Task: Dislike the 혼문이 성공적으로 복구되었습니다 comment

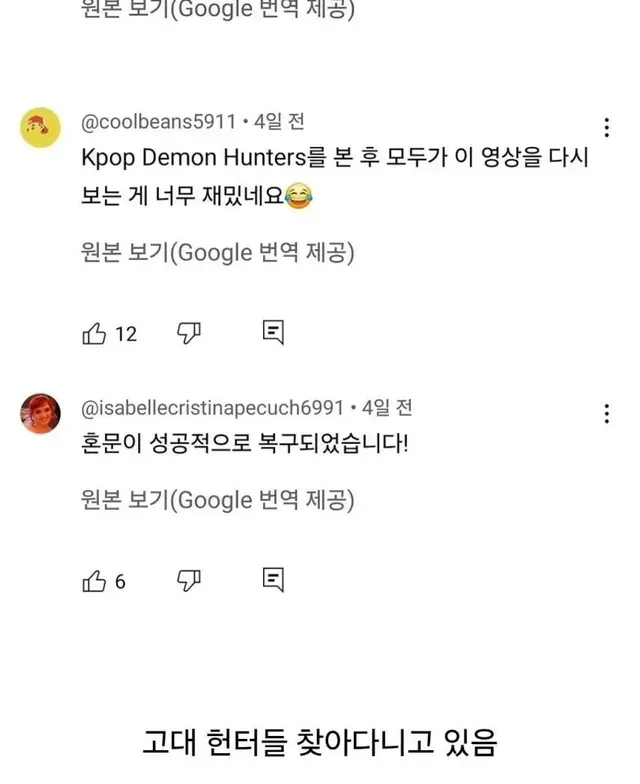Action: [x=189, y=580]
